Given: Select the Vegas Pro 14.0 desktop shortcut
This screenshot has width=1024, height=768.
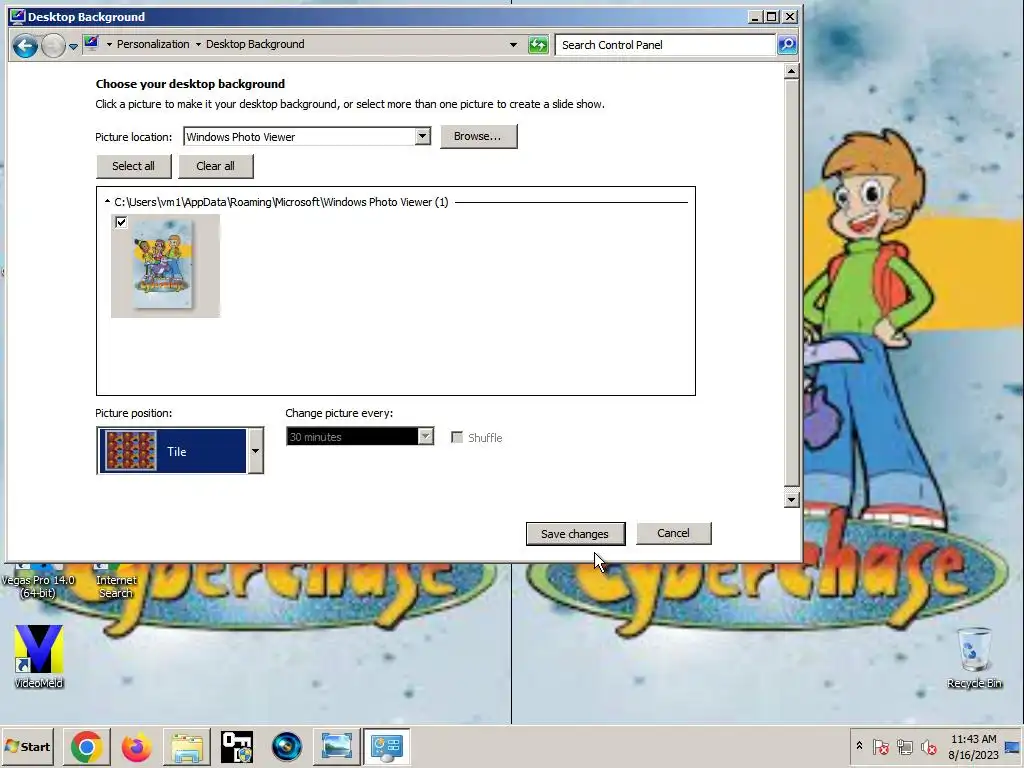Looking at the screenshot, I should [38, 581].
